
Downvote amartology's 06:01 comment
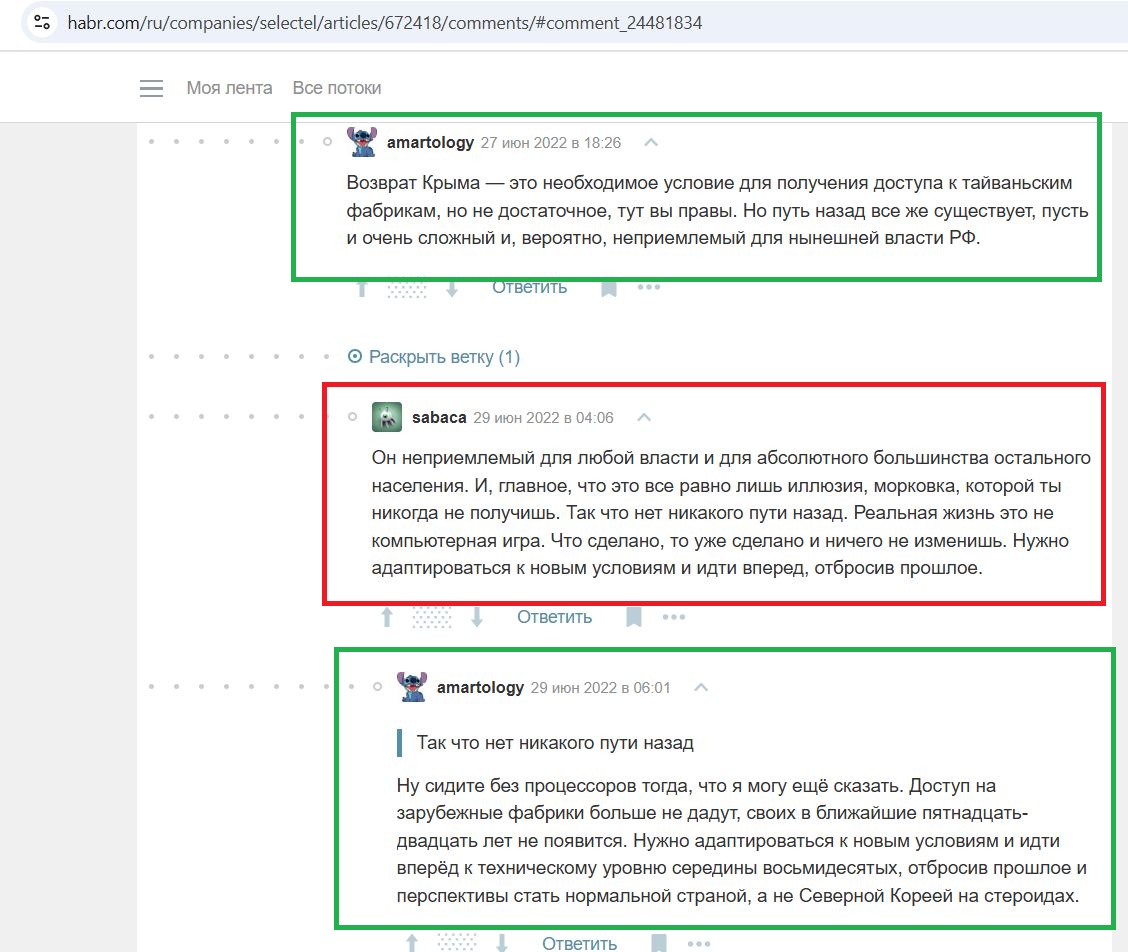click(502, 942)
